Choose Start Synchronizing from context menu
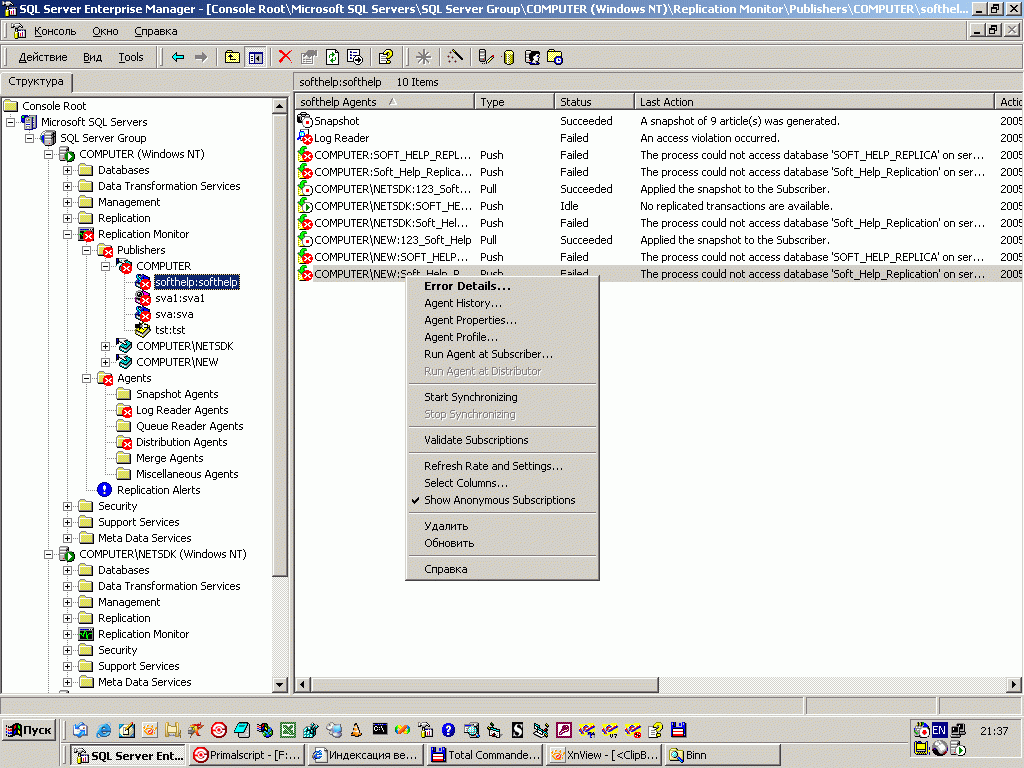The width and height of the screenshot is (1024, 768). (x=470, y=397)
